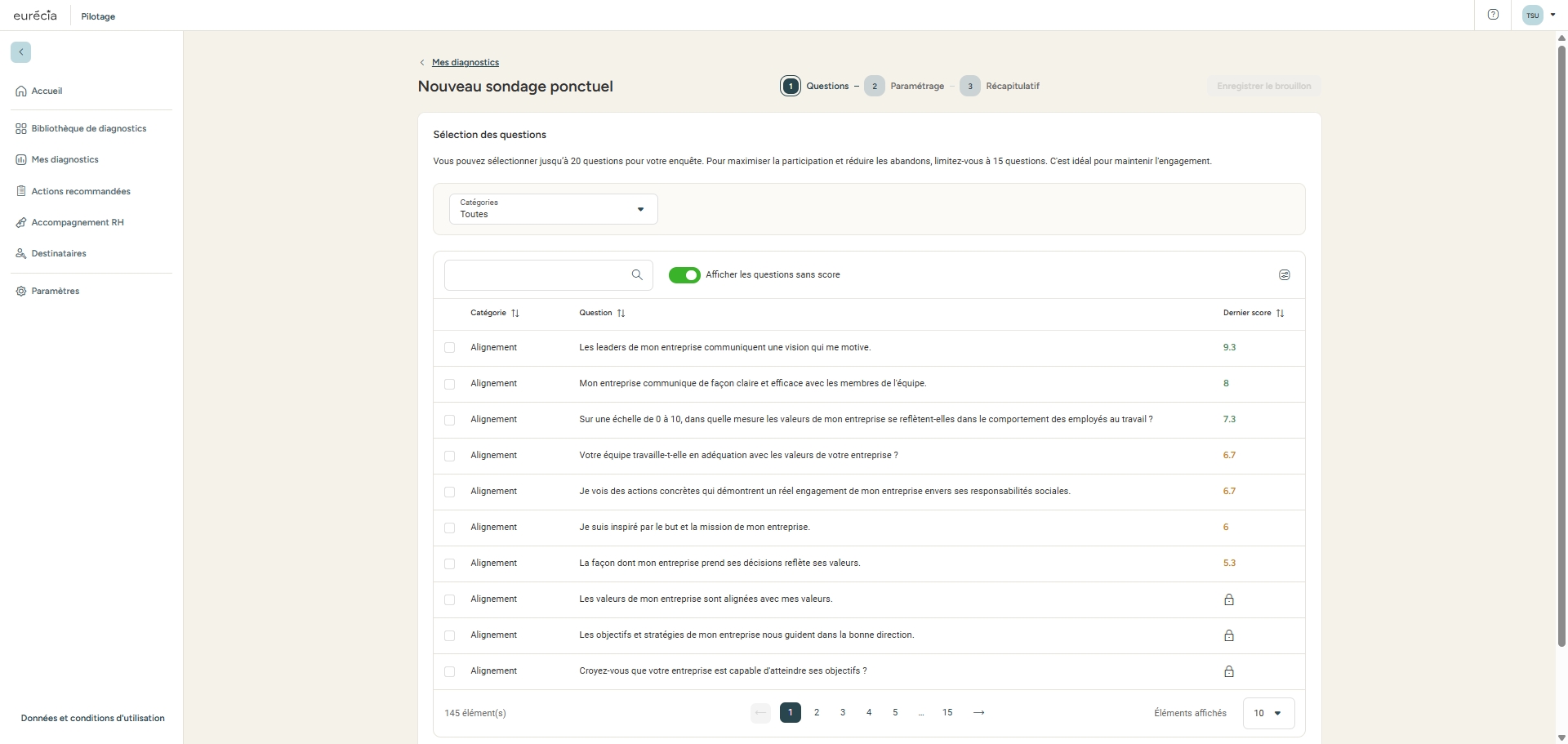1568x744 pixels.
Task: Select the 'Je suis inspiré' question checkbox
Action: (x=450, y=528)
